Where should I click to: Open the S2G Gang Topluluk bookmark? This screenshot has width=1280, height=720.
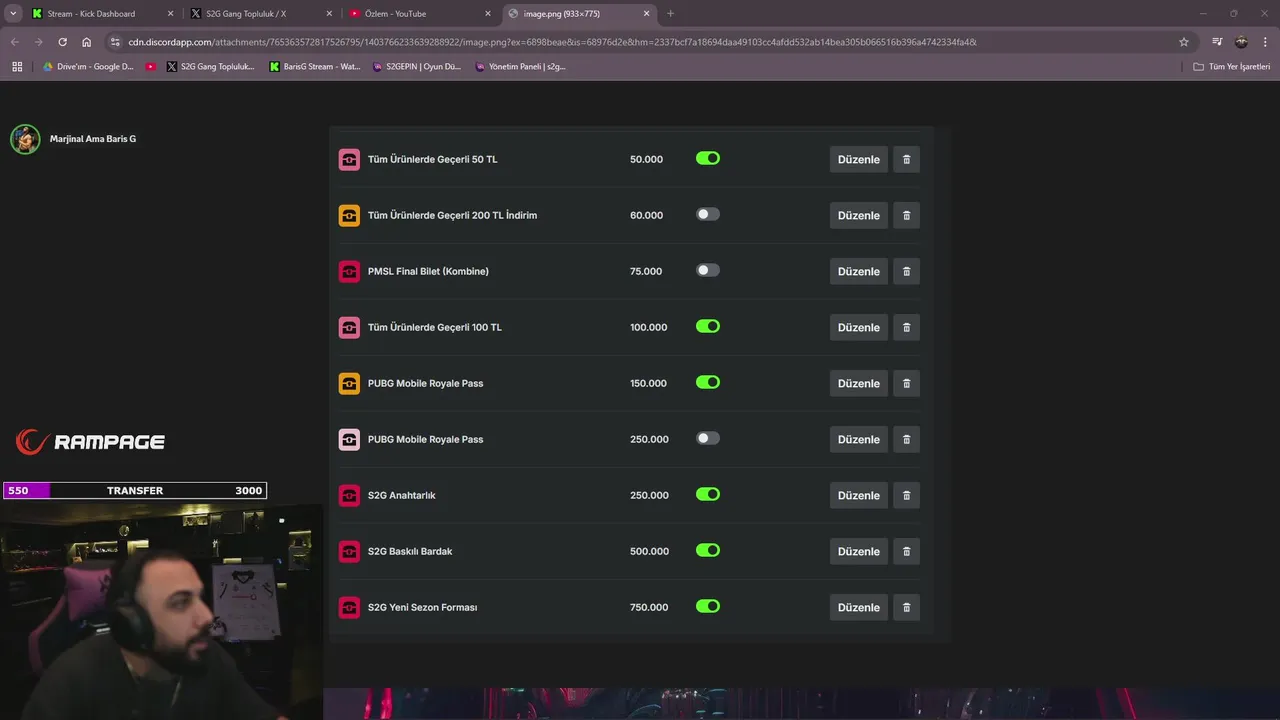pyautogui.click(x=211, y=67)
